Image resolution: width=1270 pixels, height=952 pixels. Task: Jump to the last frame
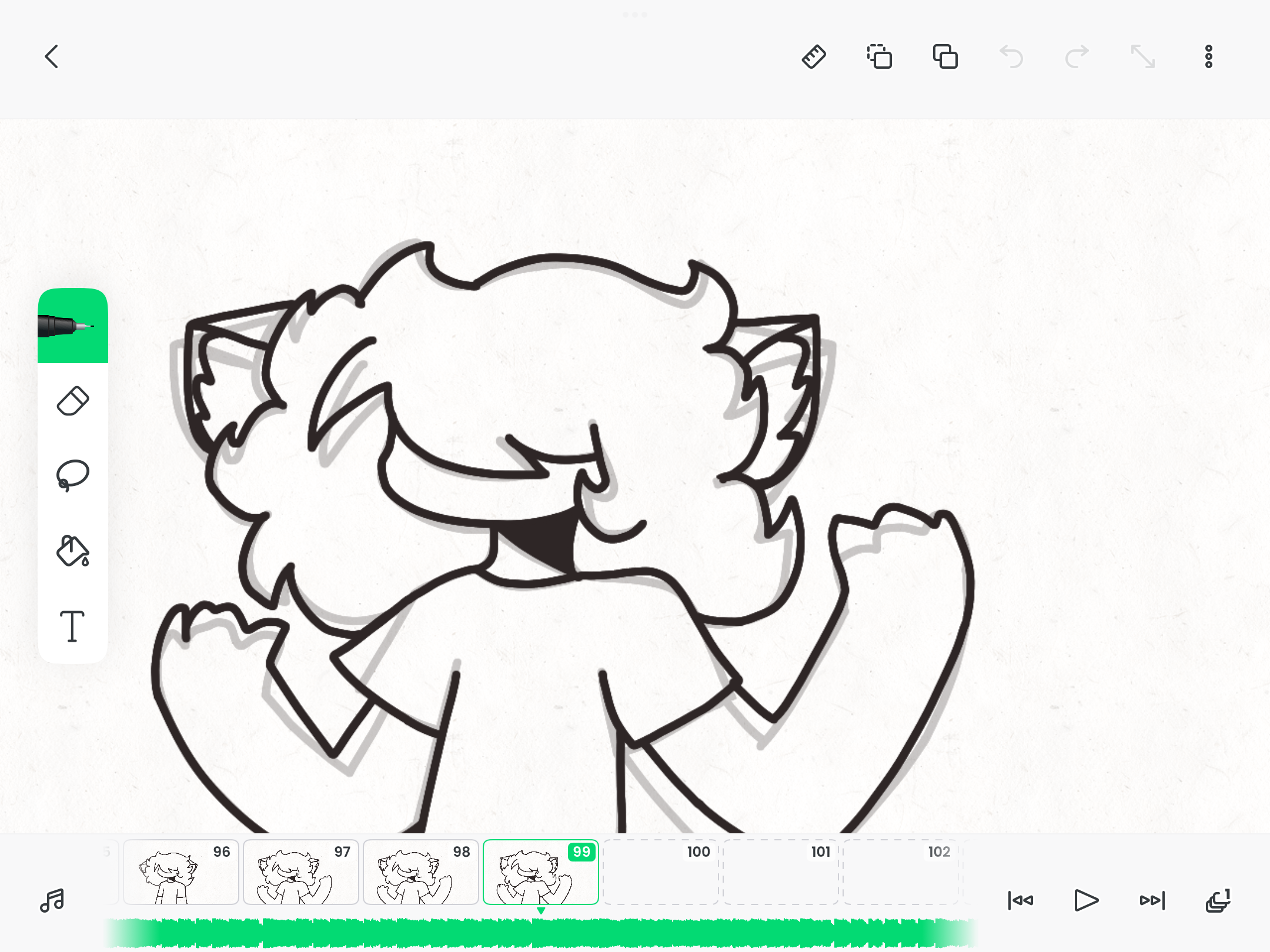tap(1152, 900)
